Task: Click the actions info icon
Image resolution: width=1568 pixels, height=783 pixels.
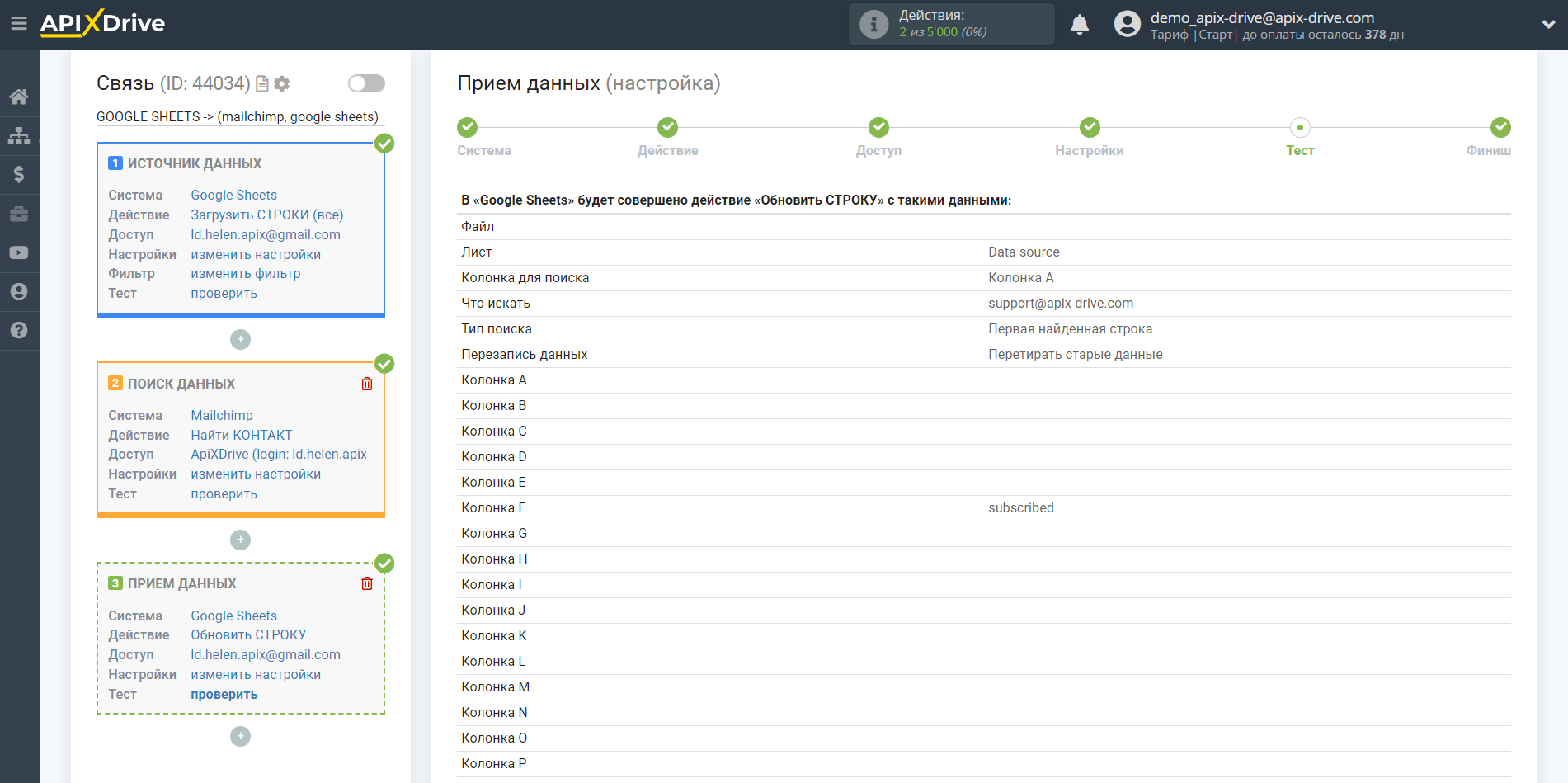Action: coord(873,24)
